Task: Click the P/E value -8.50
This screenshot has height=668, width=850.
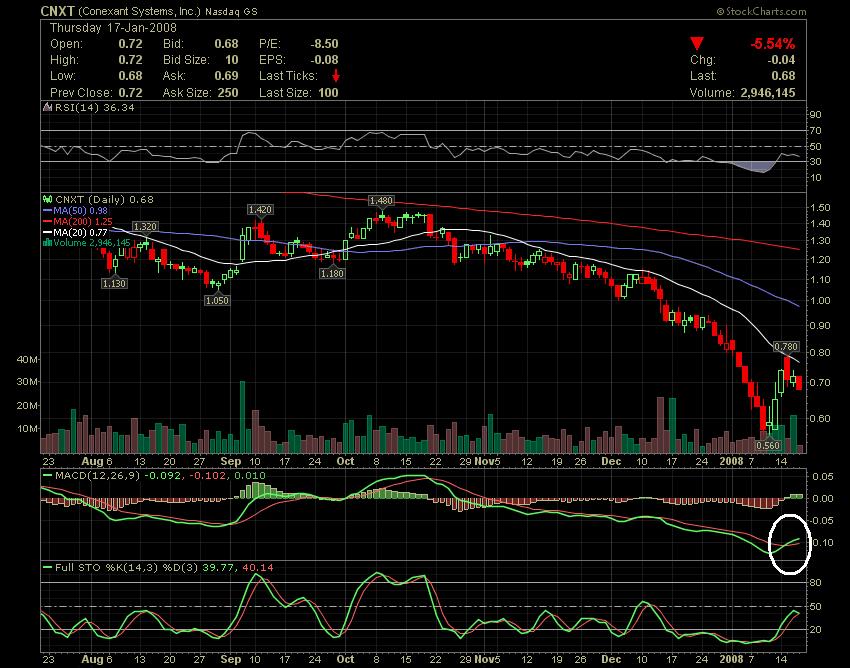Action: (x=324, y=44)
